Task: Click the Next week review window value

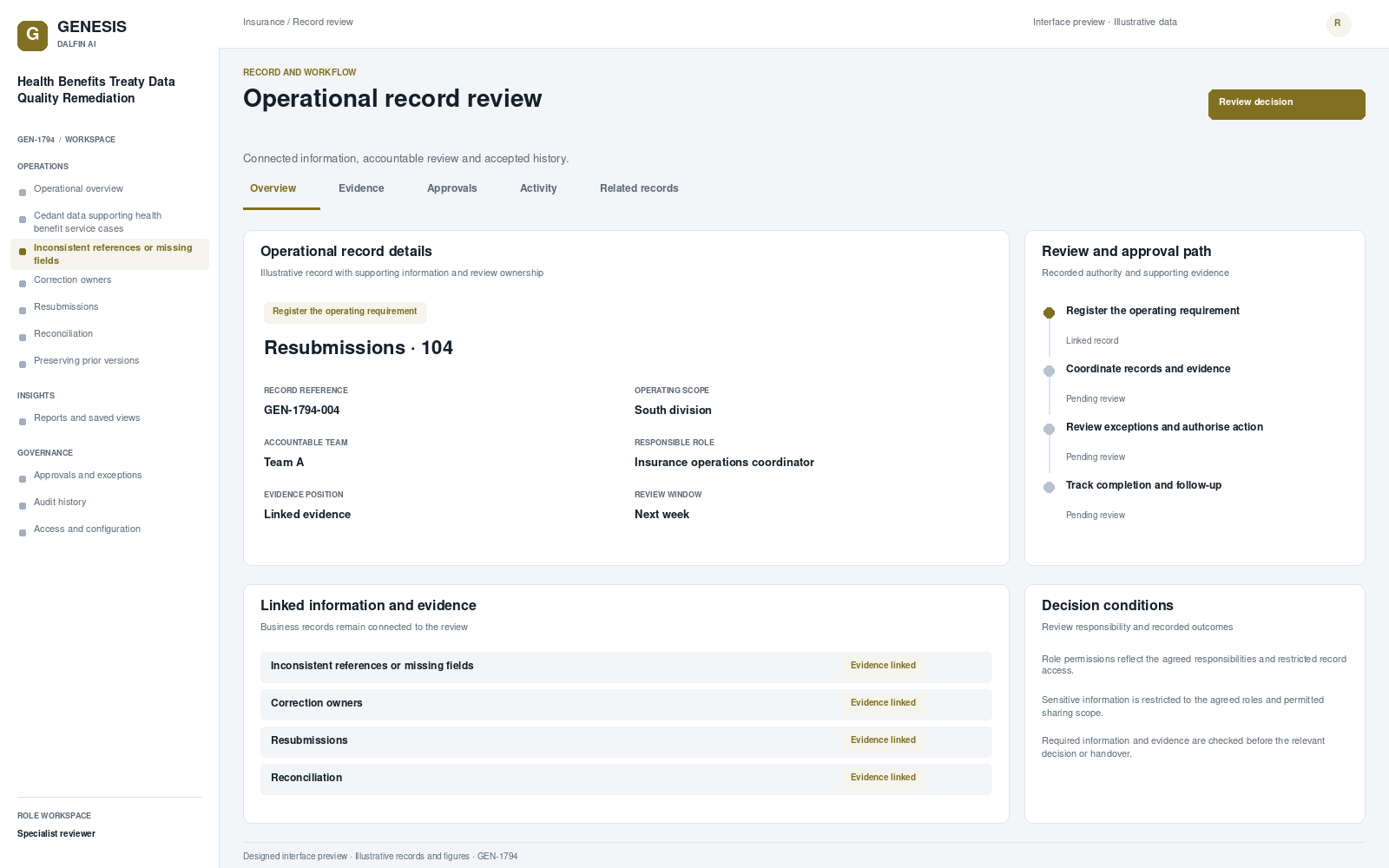Action: tap(662, 515)
